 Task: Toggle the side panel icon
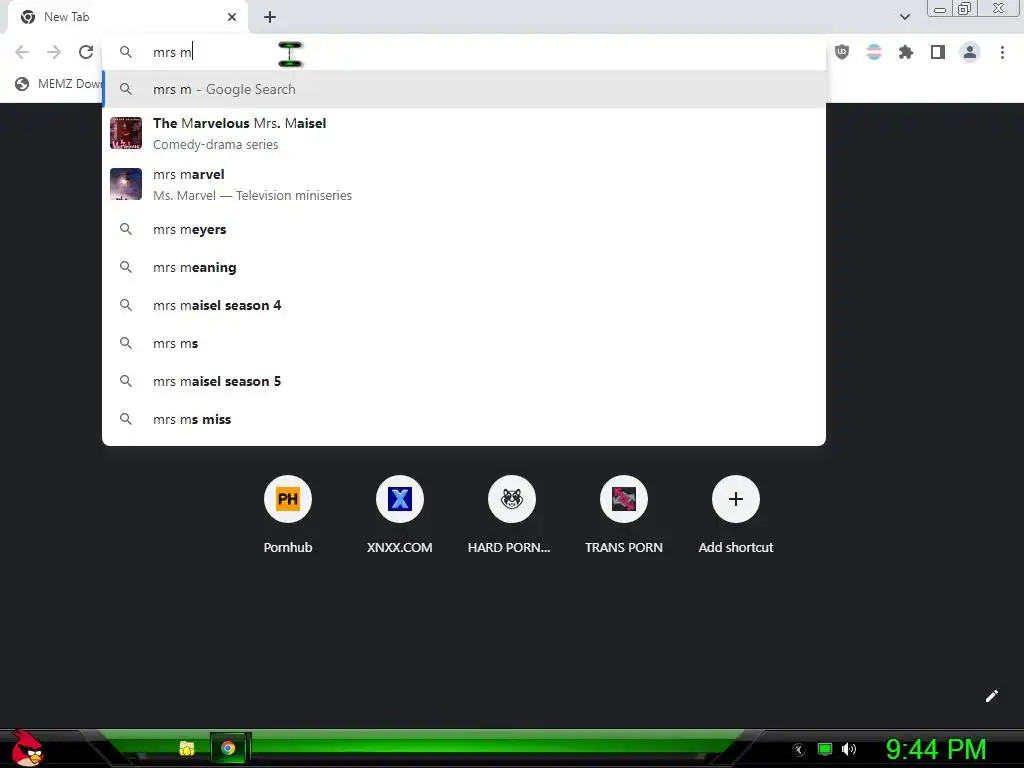click(938, 52)
